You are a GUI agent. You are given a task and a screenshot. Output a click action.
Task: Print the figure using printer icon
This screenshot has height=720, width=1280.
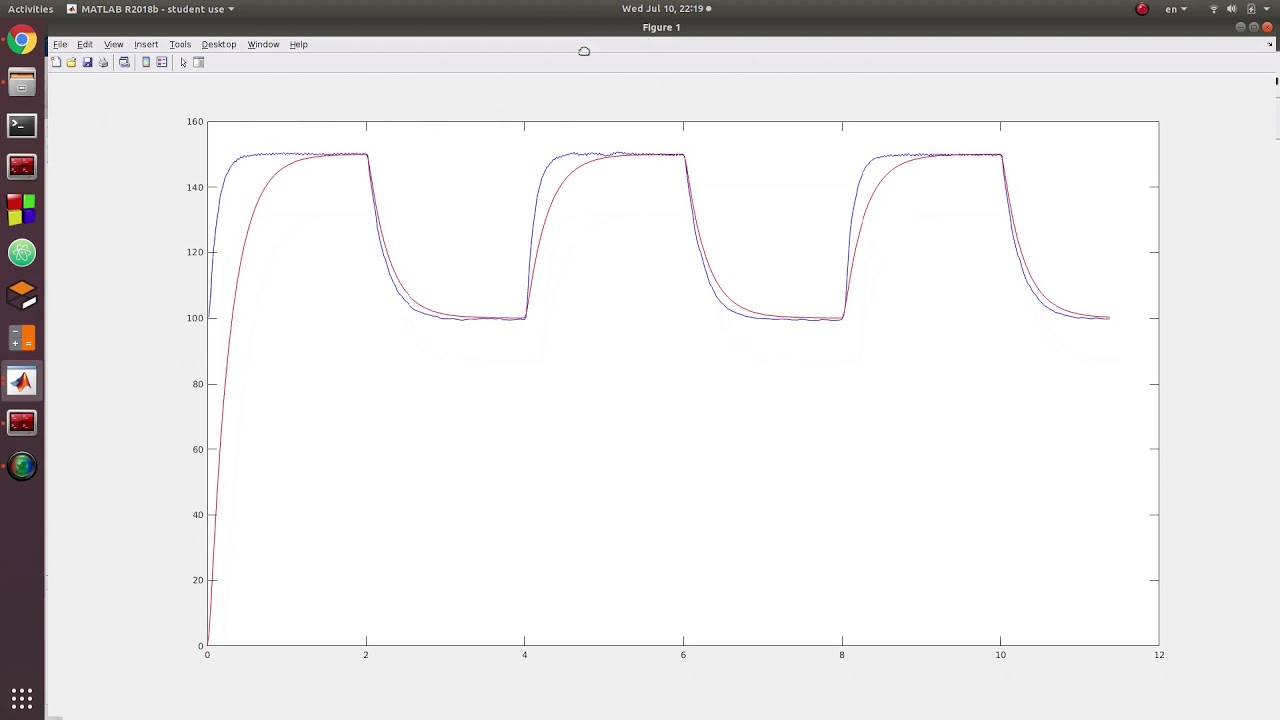tap(103, 62)
